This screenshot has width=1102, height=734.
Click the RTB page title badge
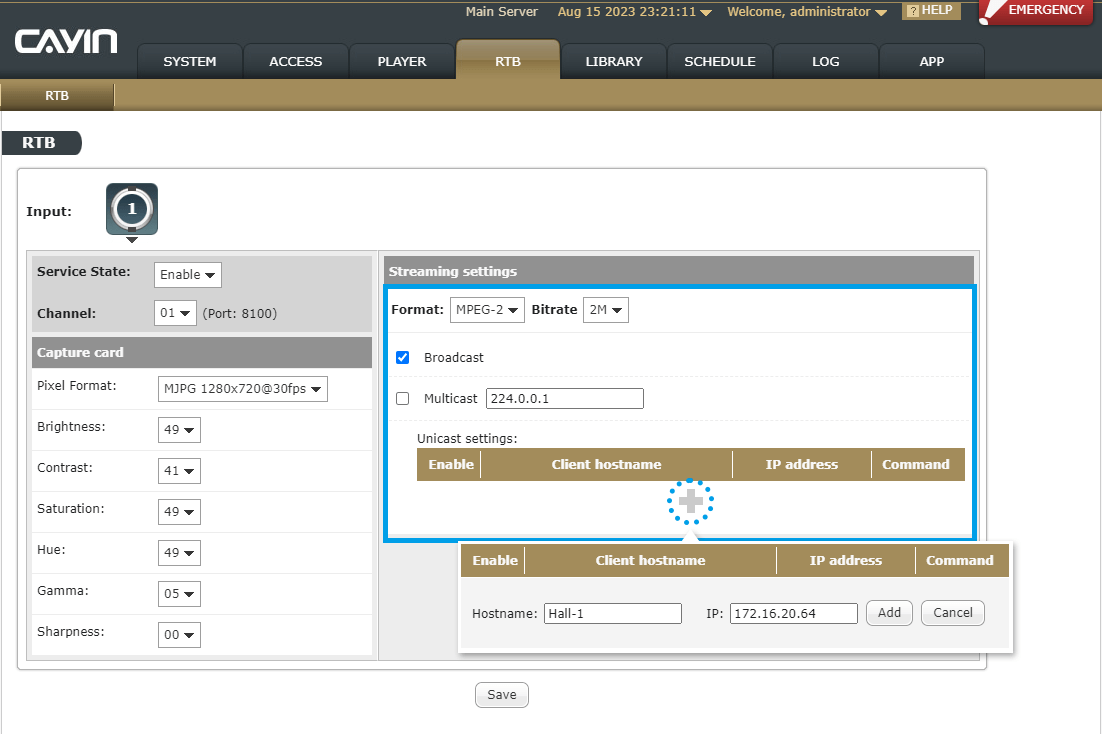(41, 143)
